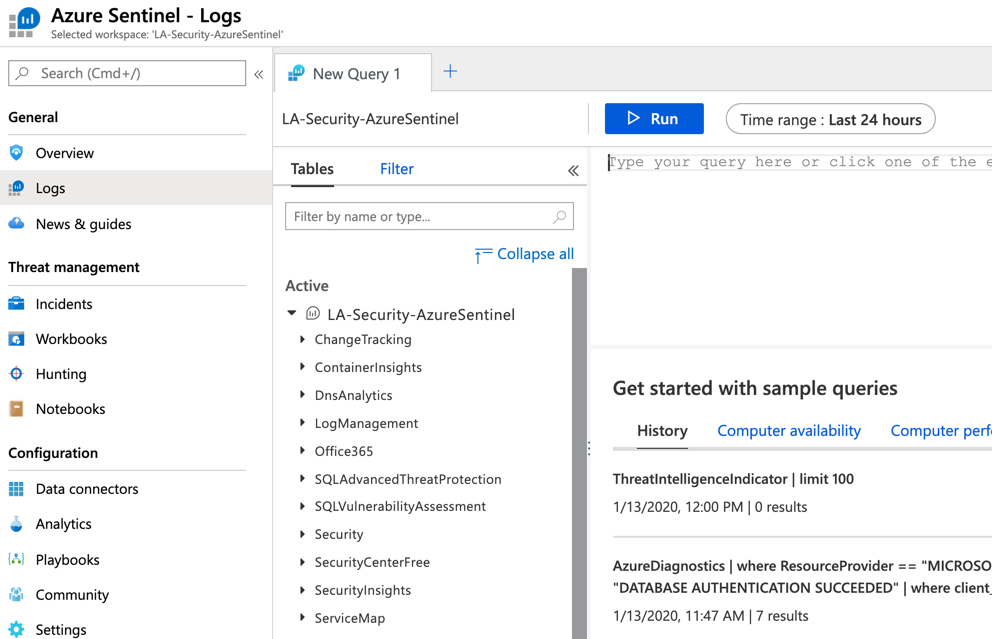Switch to the Filter tab in Tables panel
This screenshot has height=639, width=992.
coord(397,168)
